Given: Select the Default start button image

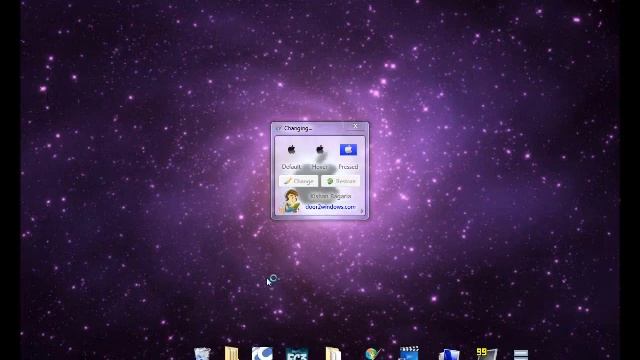Looking at the screenshot, I should tap(291, 150).
